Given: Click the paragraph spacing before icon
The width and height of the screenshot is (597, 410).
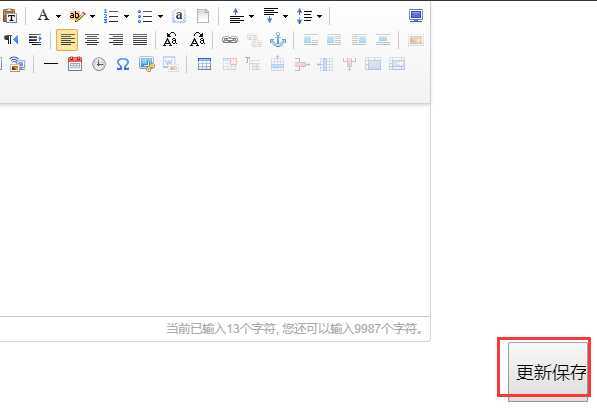Looking at the screenshot, I should 236,16.
